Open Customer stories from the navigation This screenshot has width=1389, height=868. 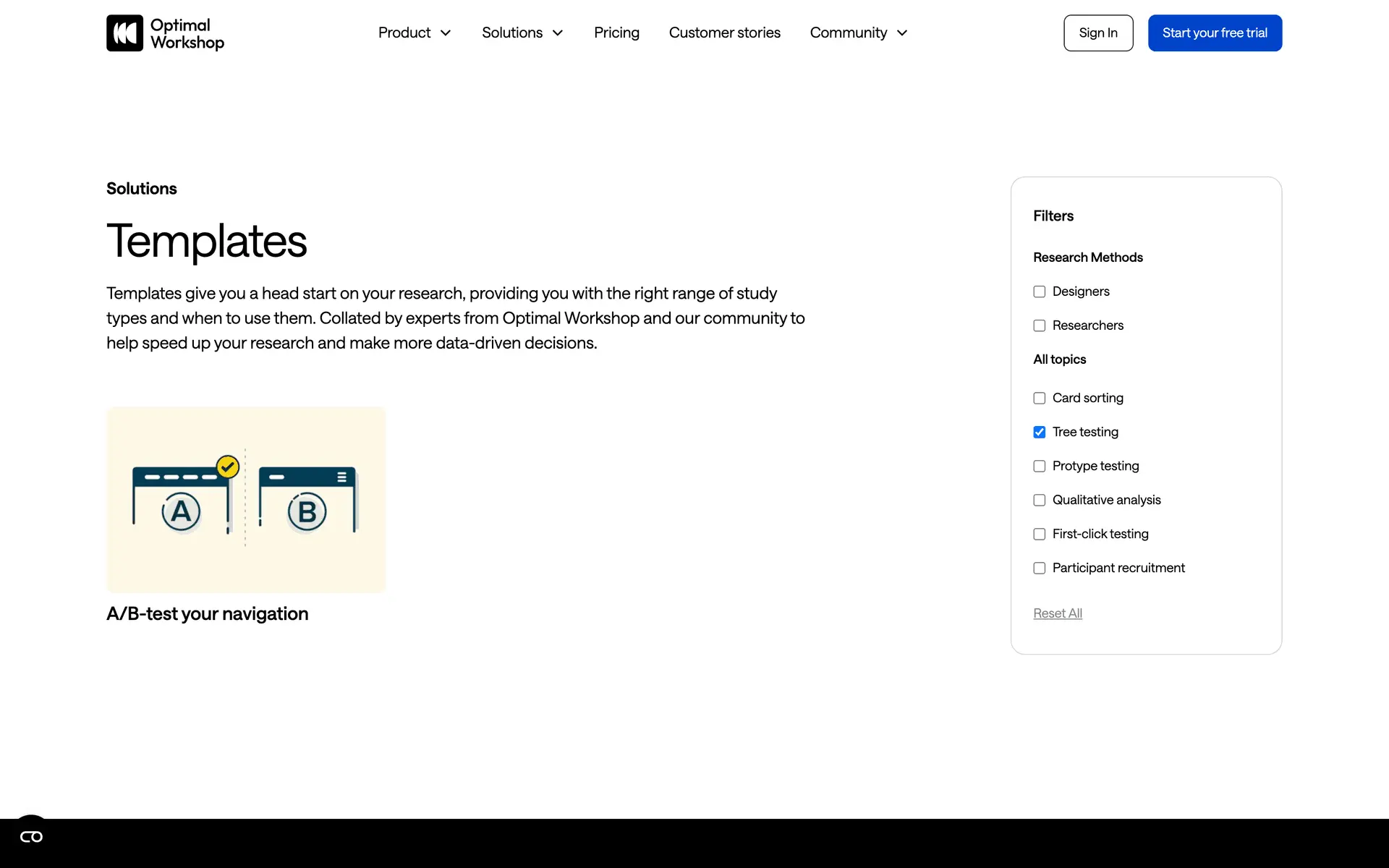coord(724,33)
